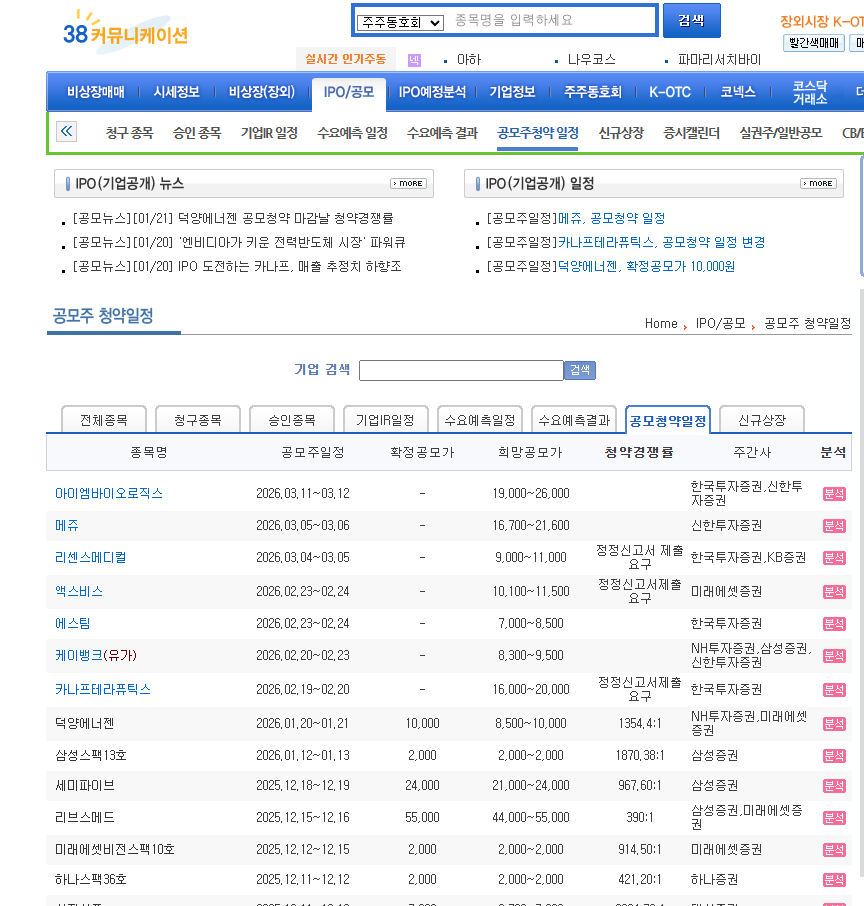Go to 승인 종목 in the submenu bar
The width and height of the screenshot is (864, 906).
(197, 133)
